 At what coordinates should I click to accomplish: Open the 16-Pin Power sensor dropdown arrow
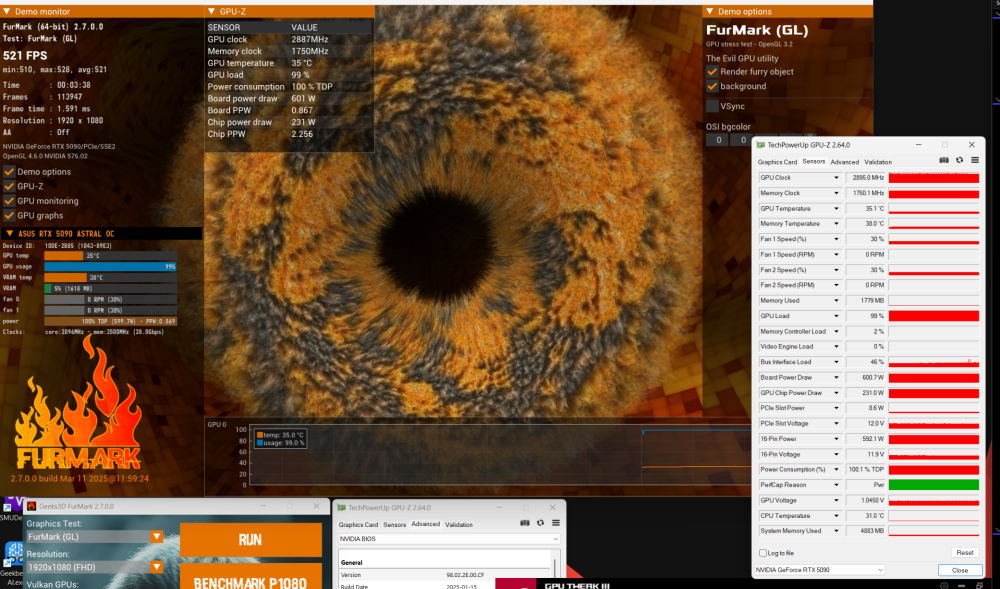[x=836, y=439]
